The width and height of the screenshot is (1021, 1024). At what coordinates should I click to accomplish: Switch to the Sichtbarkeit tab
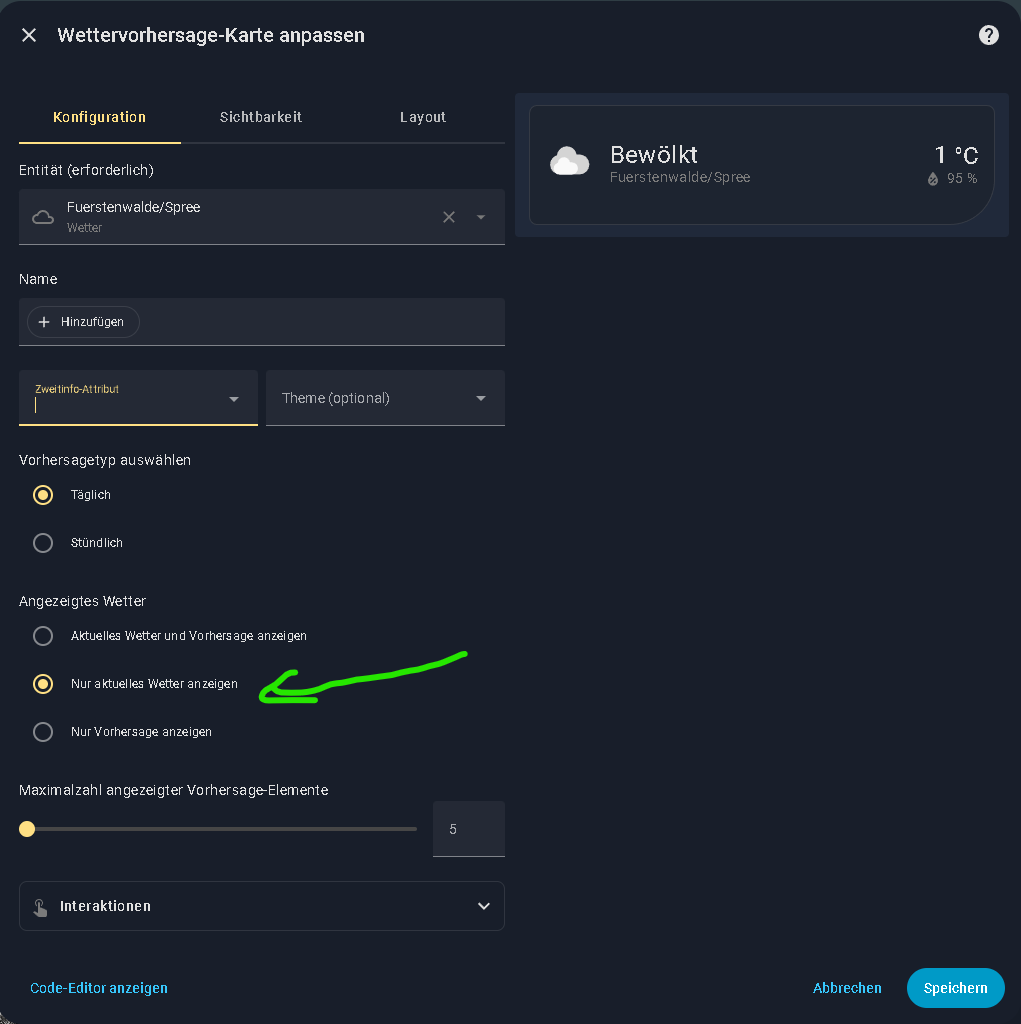coord(261,117)
